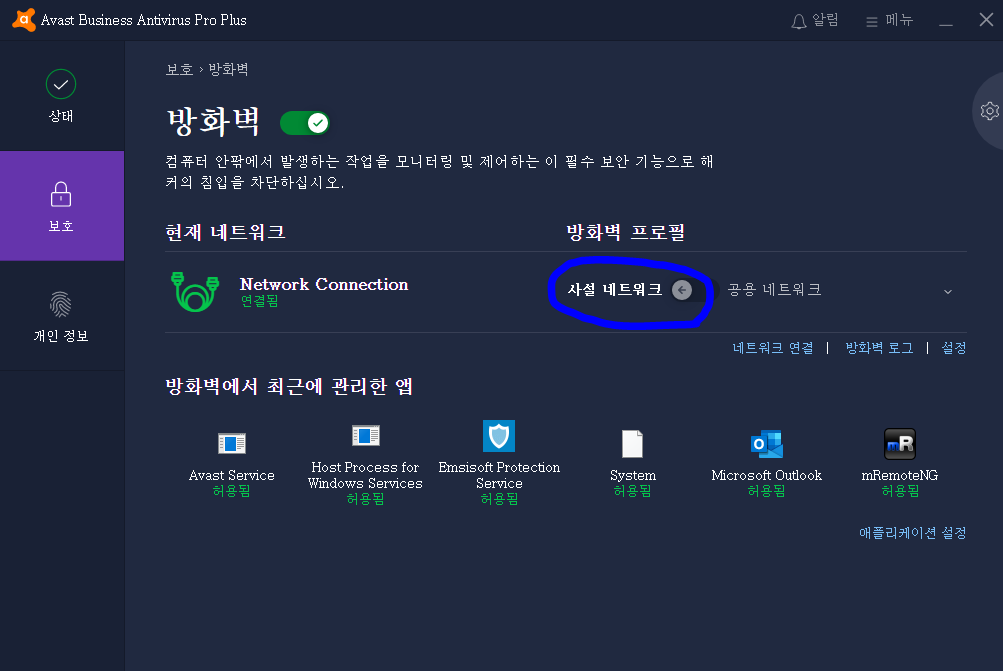Viewport: 1003px width, 671px height.
Task: Select the 보호 protection tab
Action: pyautogui.click(x=61, y=206)
